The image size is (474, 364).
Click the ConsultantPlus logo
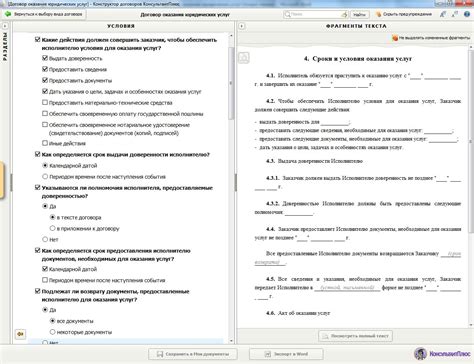click(442, 354)
